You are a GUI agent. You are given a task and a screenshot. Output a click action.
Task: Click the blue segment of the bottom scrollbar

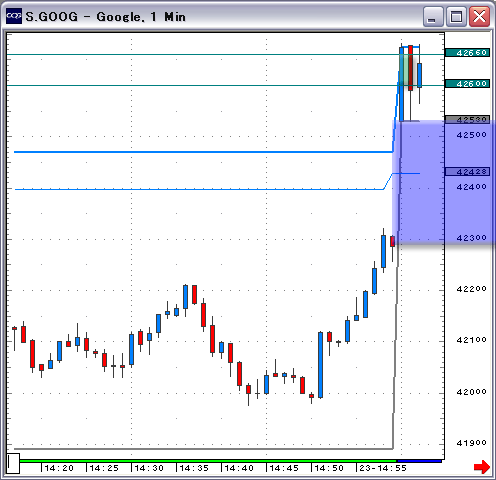click(418, 461)
